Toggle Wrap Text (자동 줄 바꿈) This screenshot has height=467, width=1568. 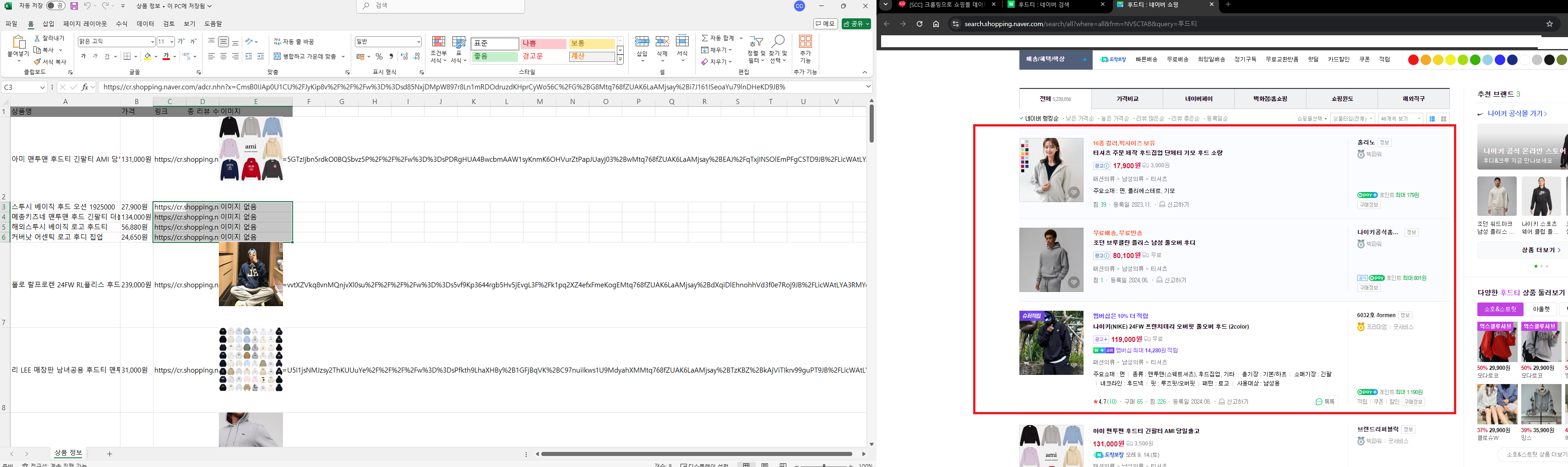tap(294, 41)
